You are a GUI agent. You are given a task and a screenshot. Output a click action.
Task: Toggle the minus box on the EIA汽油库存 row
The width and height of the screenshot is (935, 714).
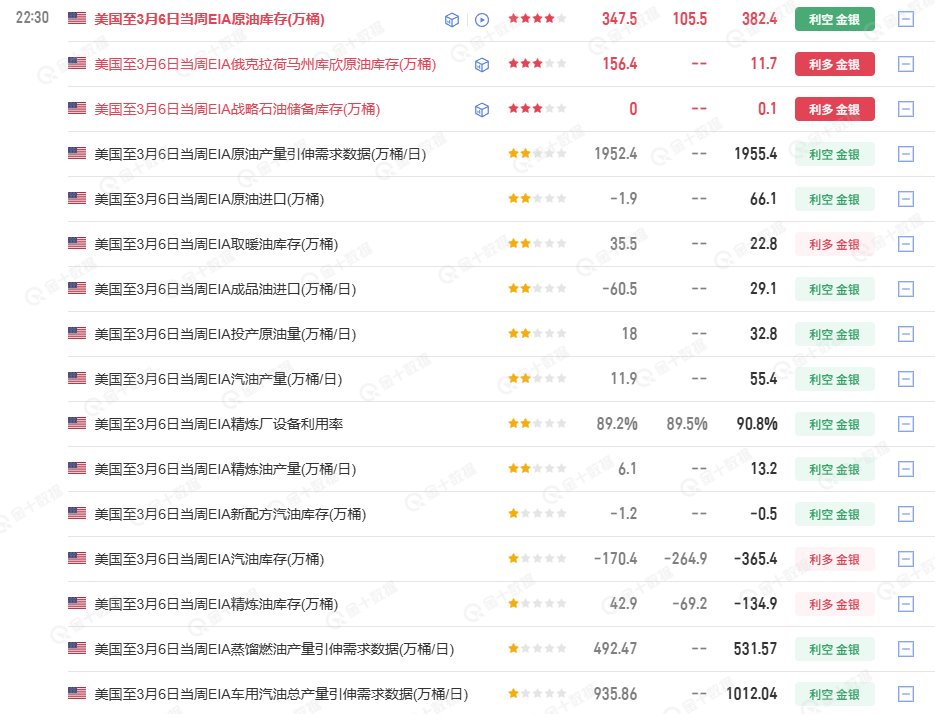point(906,559)
